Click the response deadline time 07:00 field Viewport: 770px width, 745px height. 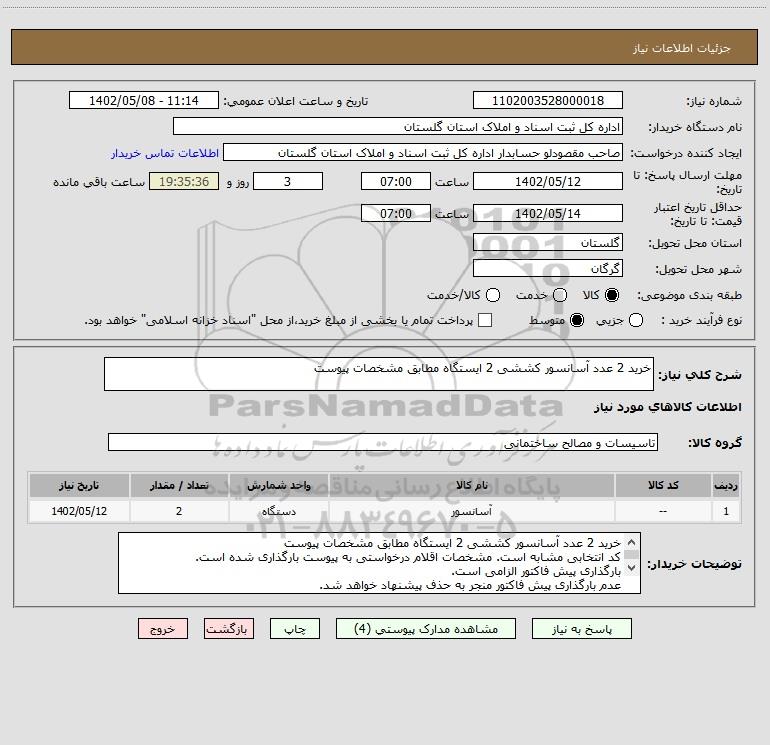[x=396, y=181]
